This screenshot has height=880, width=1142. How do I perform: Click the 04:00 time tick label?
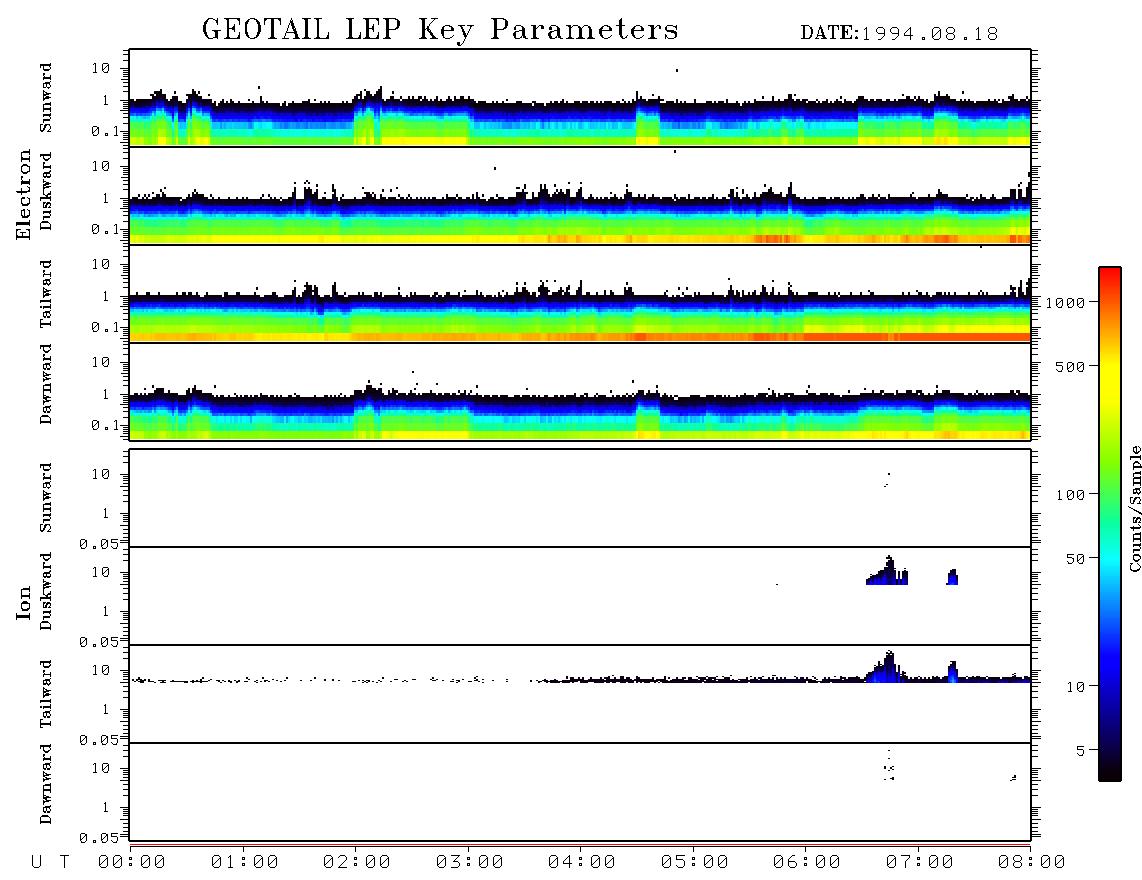click(582, 863)
